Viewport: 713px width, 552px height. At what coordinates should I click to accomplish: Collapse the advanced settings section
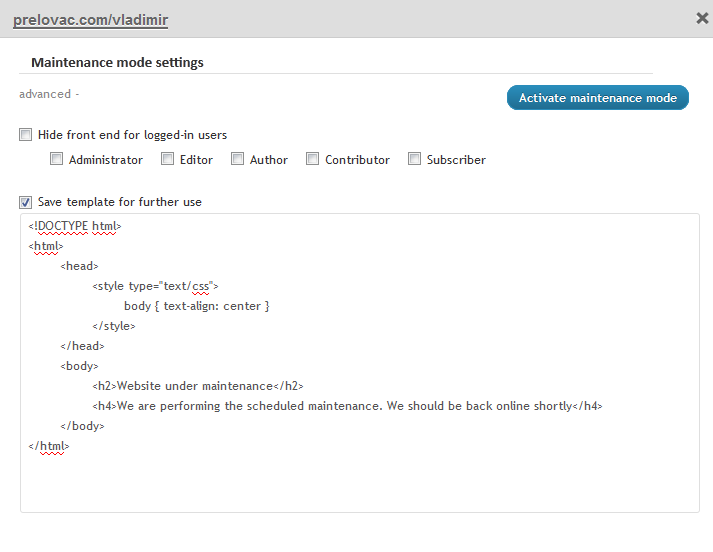[48, 94]
